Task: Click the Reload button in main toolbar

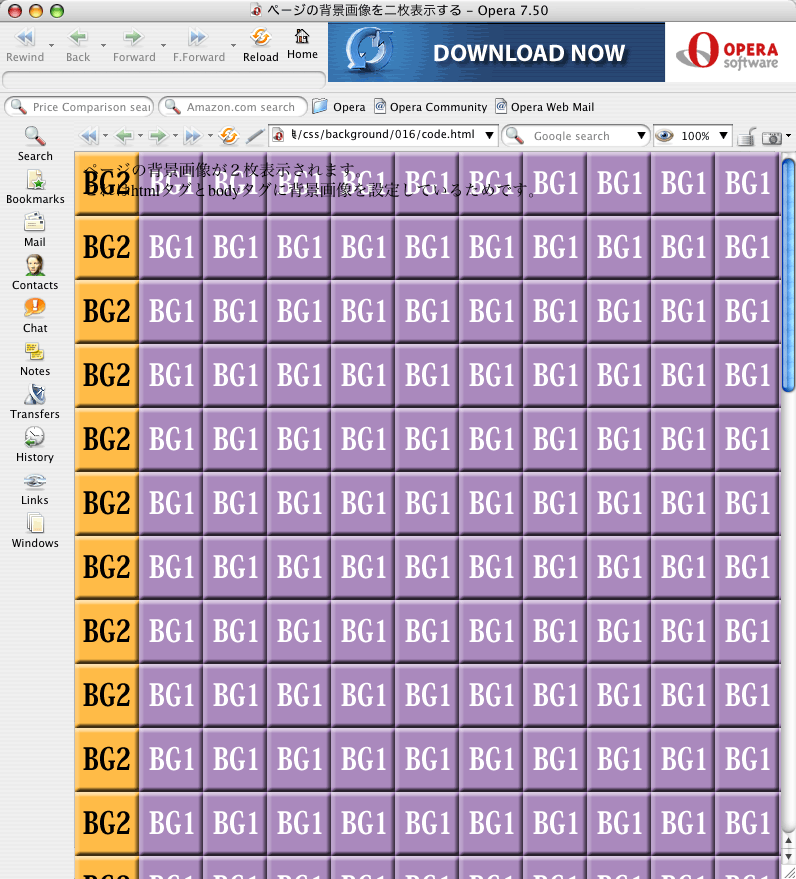Action: 260,44
